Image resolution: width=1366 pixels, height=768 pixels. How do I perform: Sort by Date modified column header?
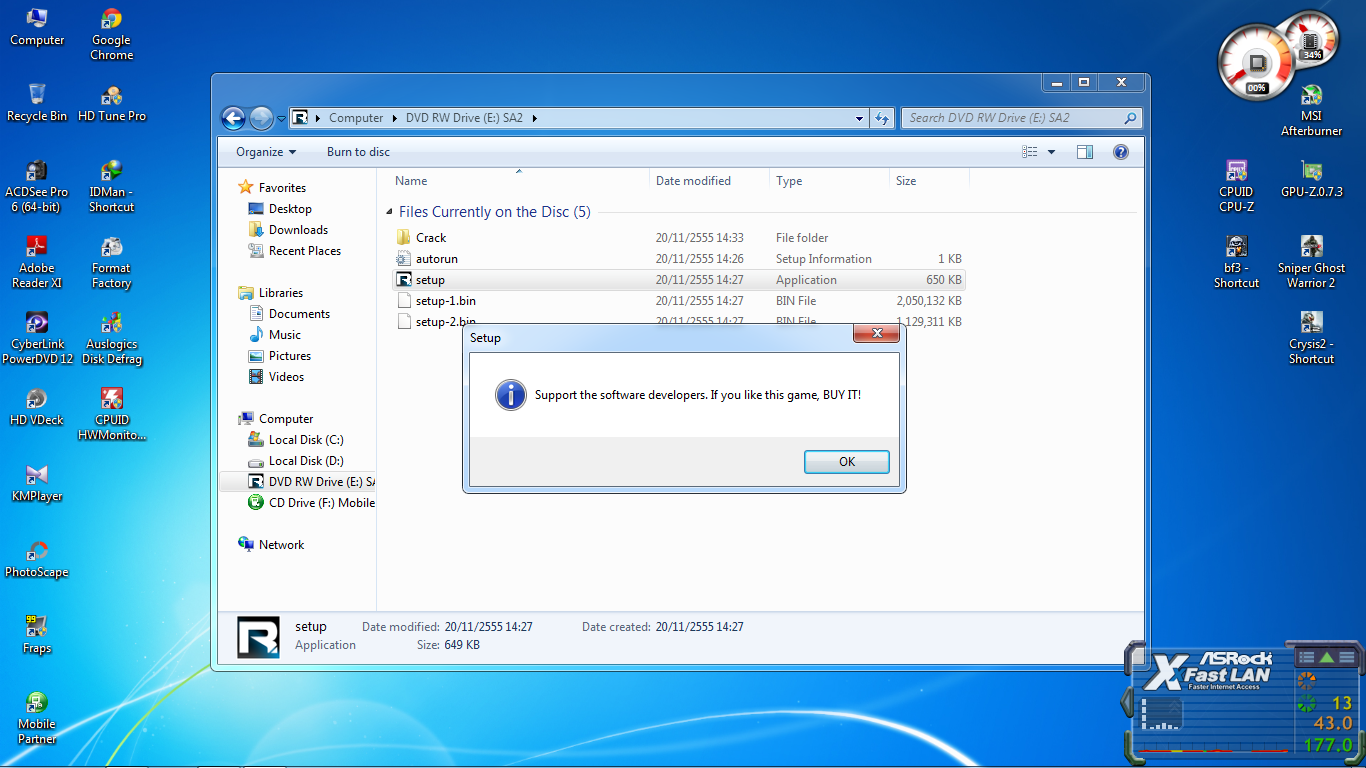(709, 181)
